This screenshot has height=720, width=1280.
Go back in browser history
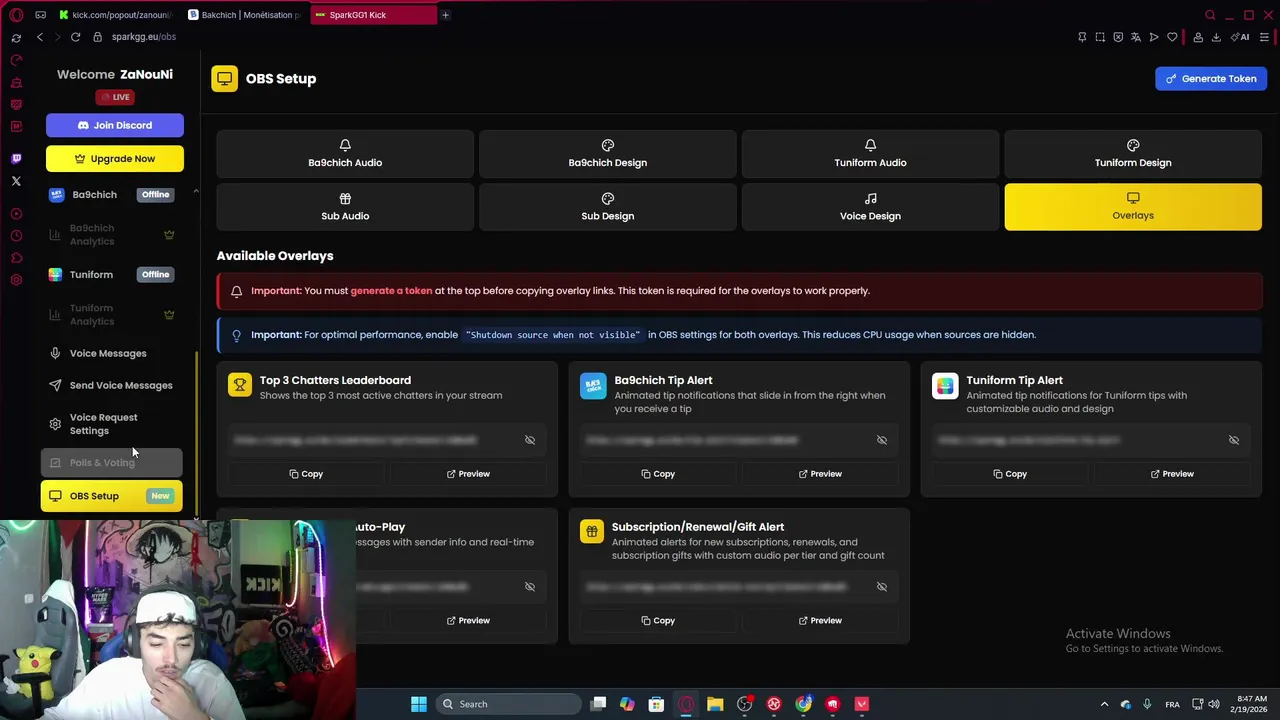(x=39, y=37)
